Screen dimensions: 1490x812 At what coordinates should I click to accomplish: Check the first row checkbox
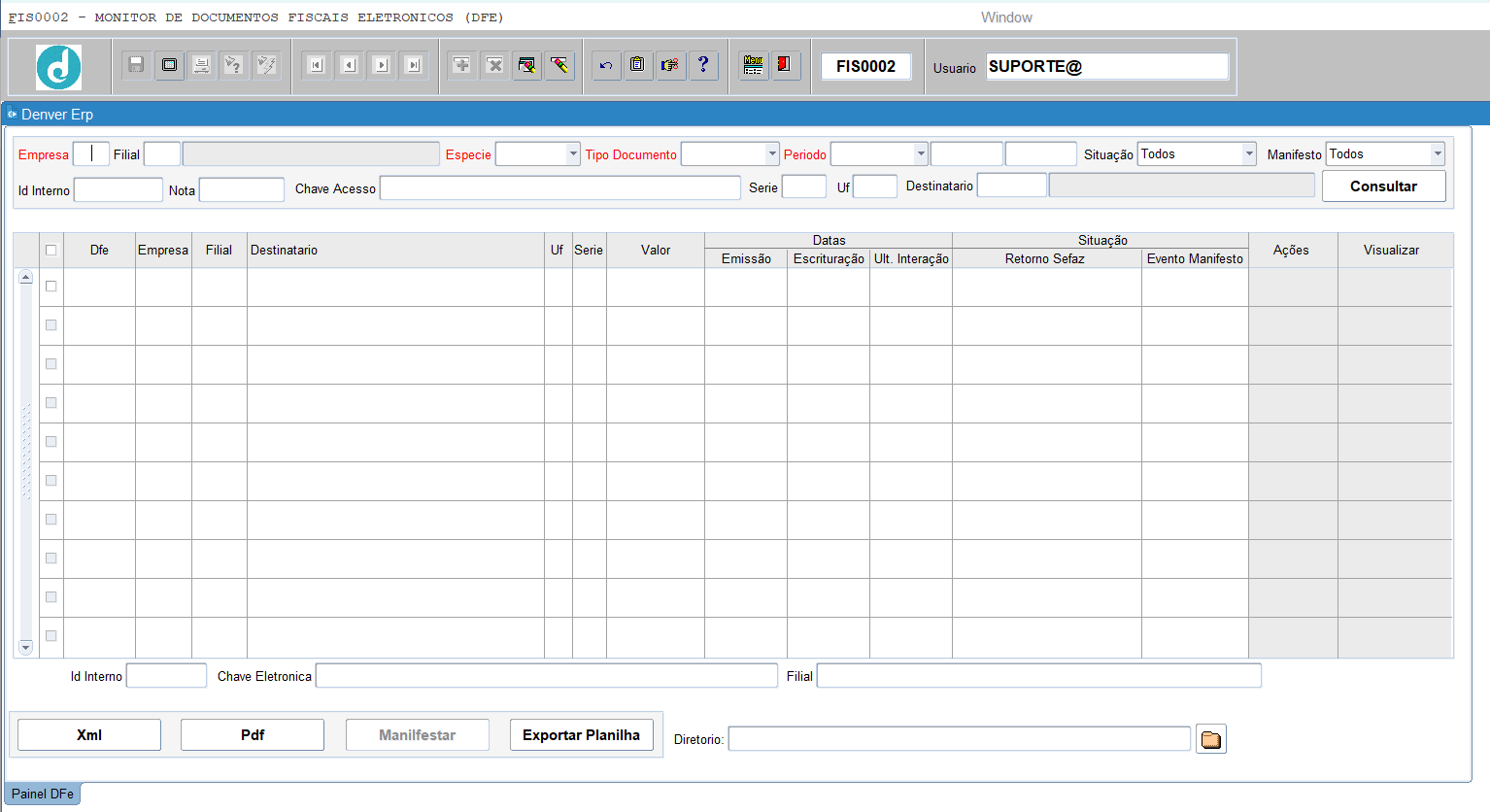pos(51,287)
